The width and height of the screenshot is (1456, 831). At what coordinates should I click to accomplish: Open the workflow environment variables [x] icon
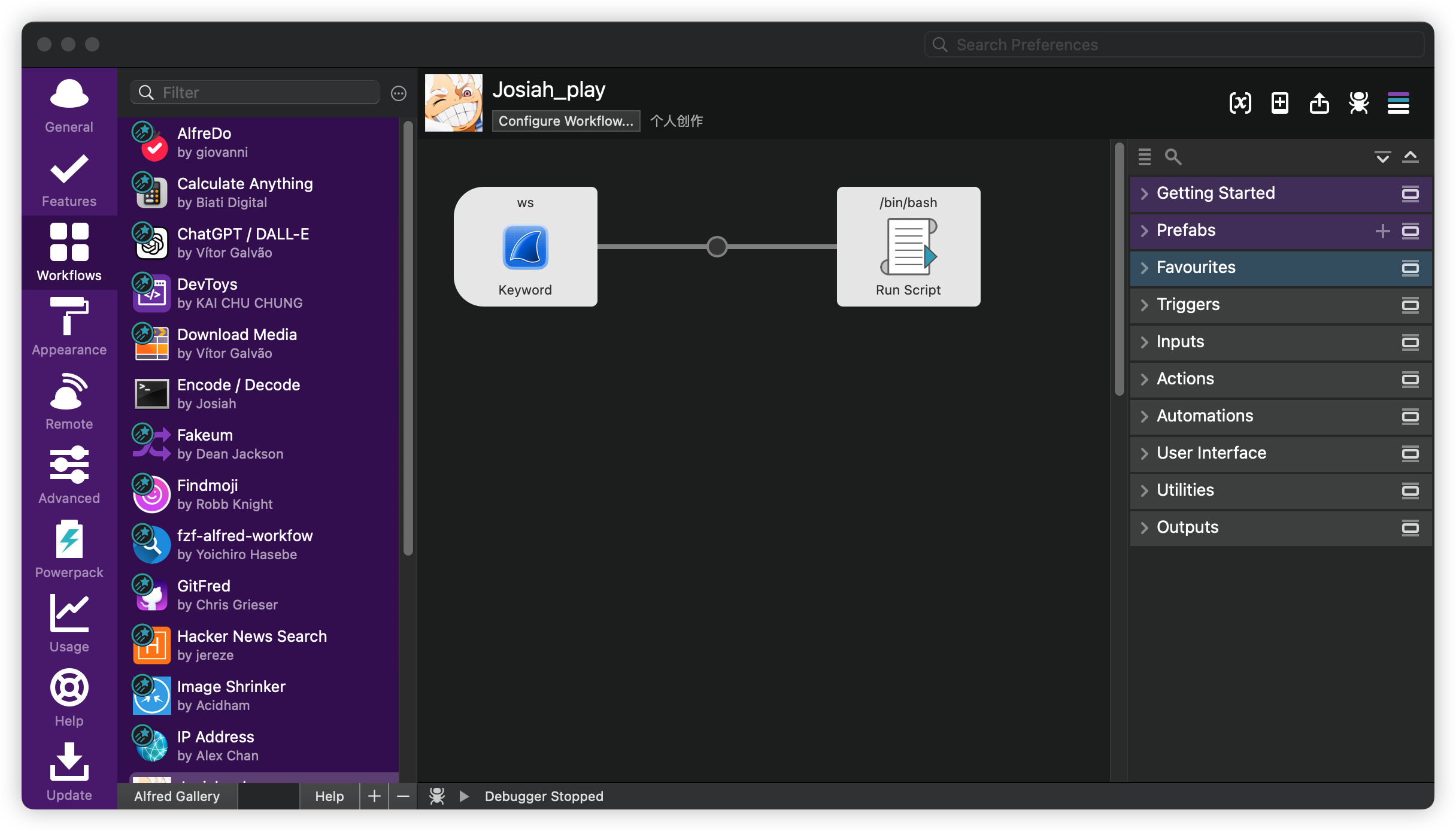pyautogui.click(x=1240, y=103)
